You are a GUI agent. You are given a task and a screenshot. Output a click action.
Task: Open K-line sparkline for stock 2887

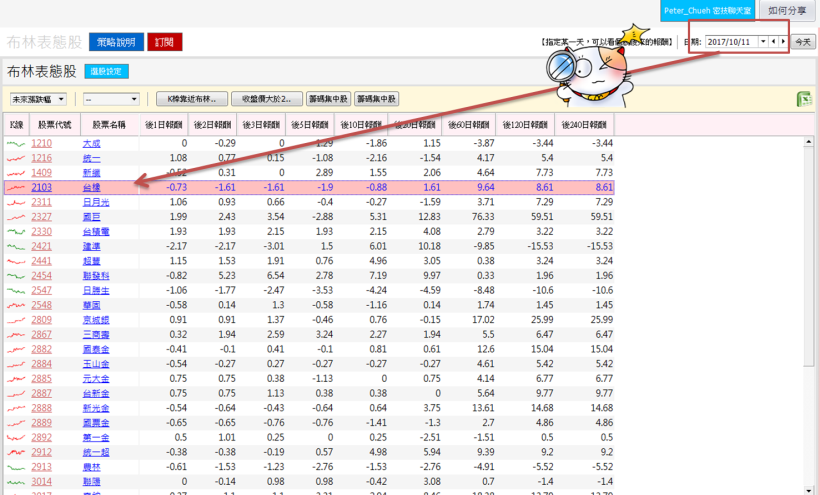click(16, 394)
